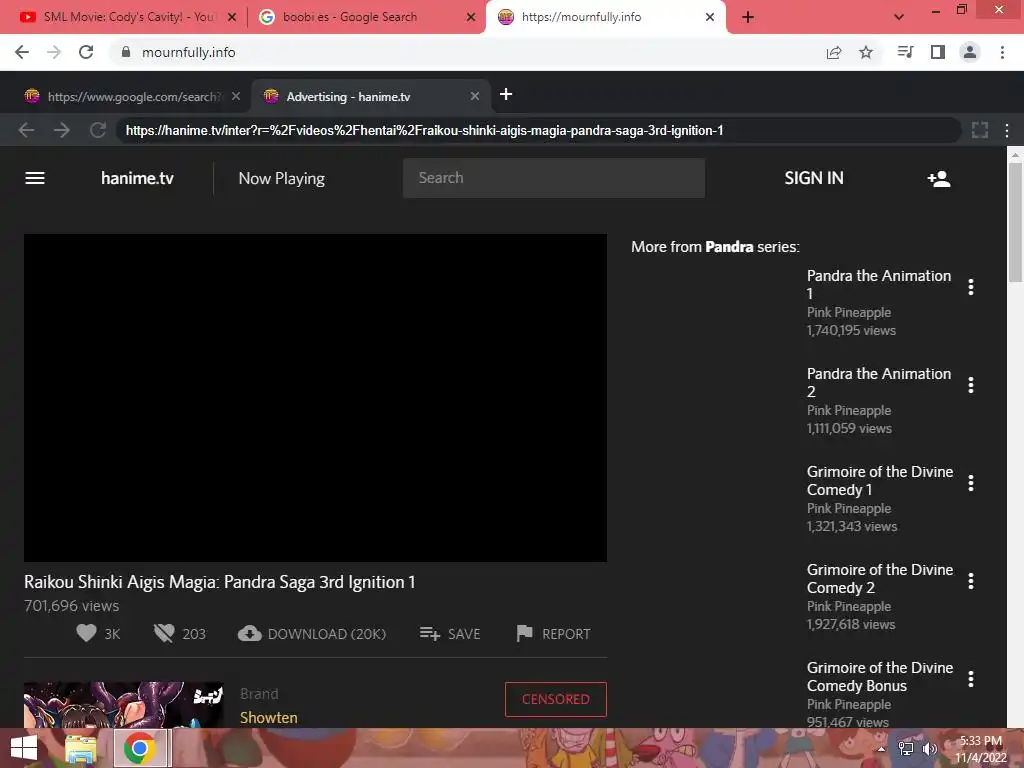This screenshot has height=768, width=1024.
Task: Click the volume speaker tray icon
Action: (929, 748)
